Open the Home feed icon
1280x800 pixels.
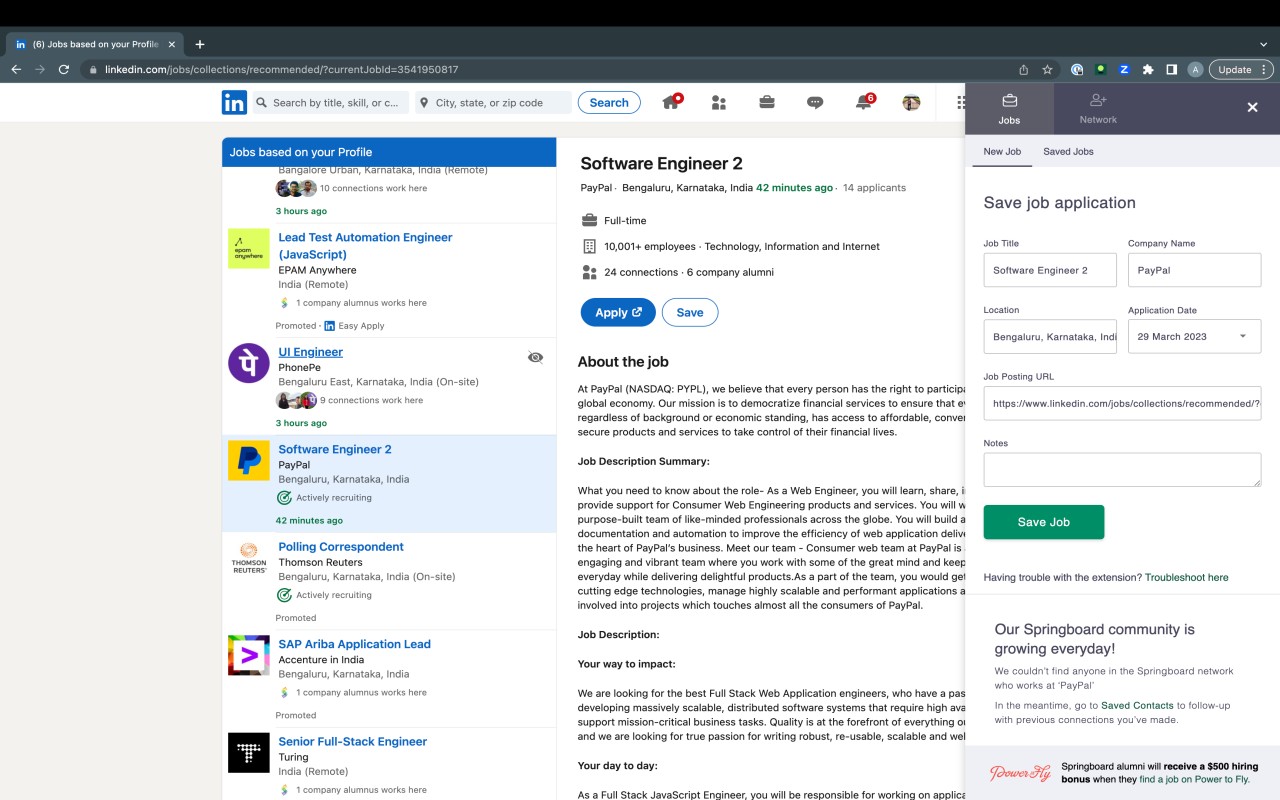(672, 102)
